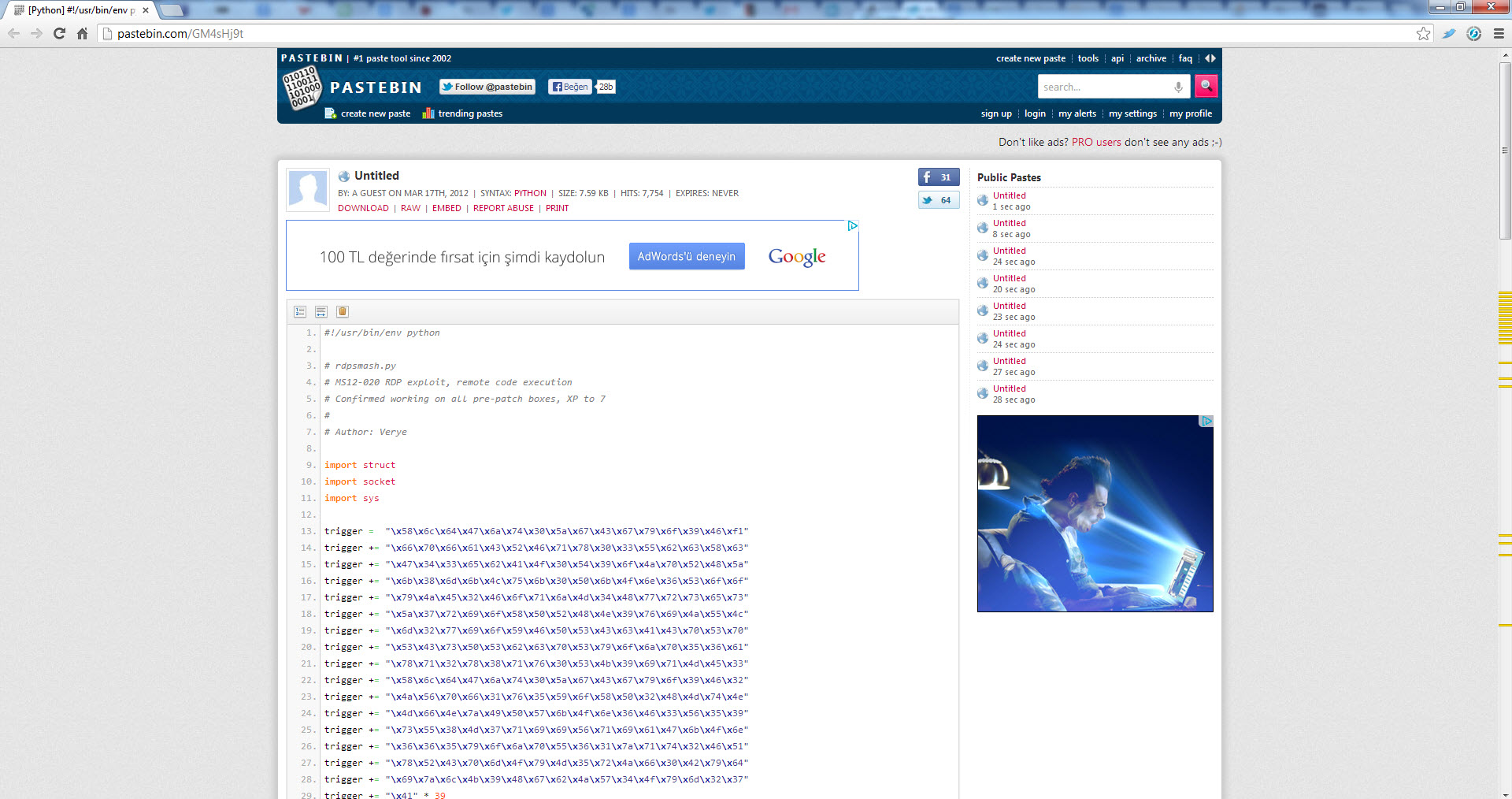This screenshot has height=799, width=1512.
Task: Click the green circular extension icon in toolbar
Action: point(1474,33)
